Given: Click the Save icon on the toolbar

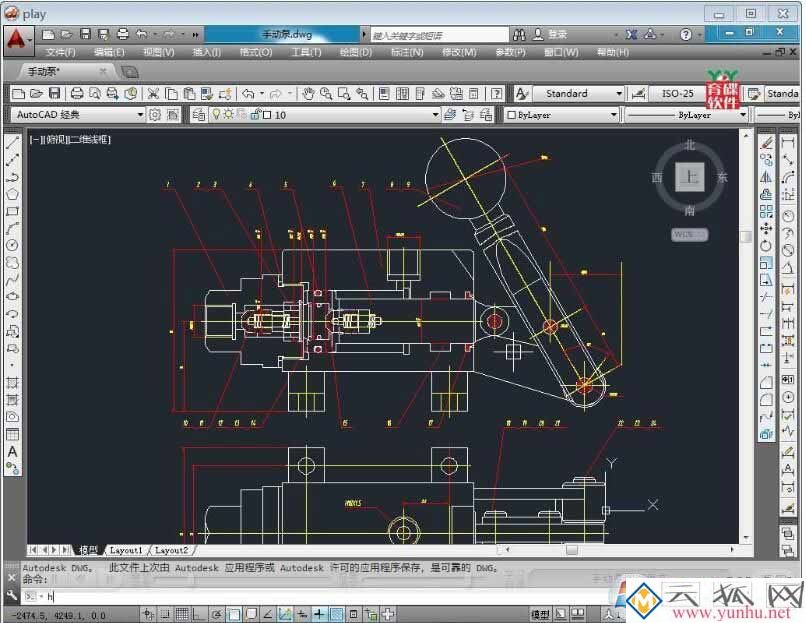Looking at the screenshot, I should (x=53, y=93).
